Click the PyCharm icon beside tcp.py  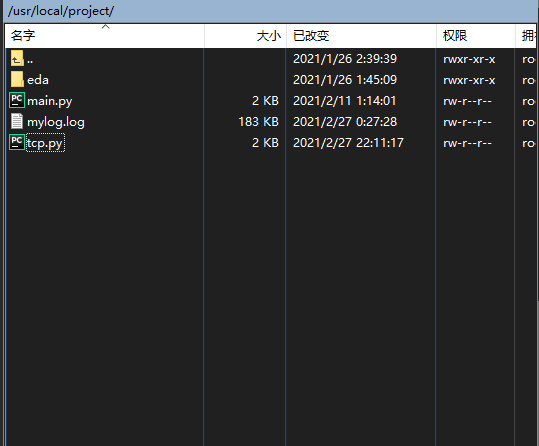[17, 142]
